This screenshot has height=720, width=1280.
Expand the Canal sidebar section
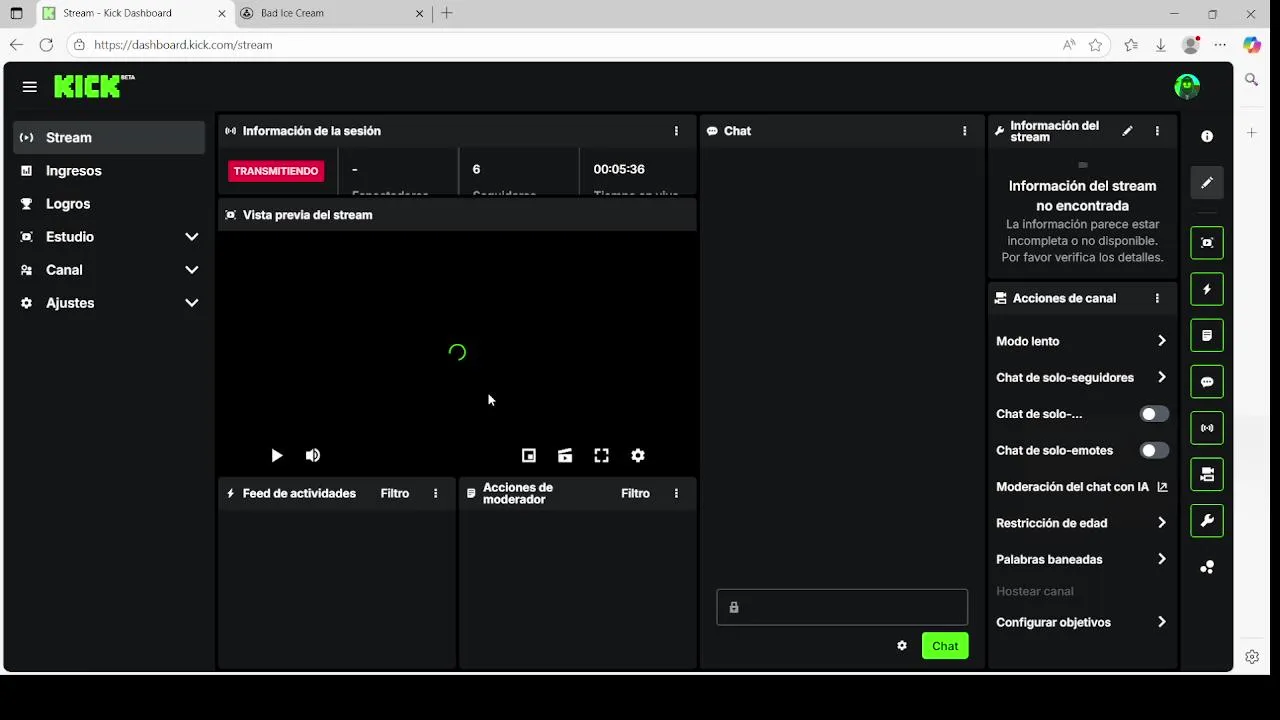pyautogui.click(x=109, y=270)
